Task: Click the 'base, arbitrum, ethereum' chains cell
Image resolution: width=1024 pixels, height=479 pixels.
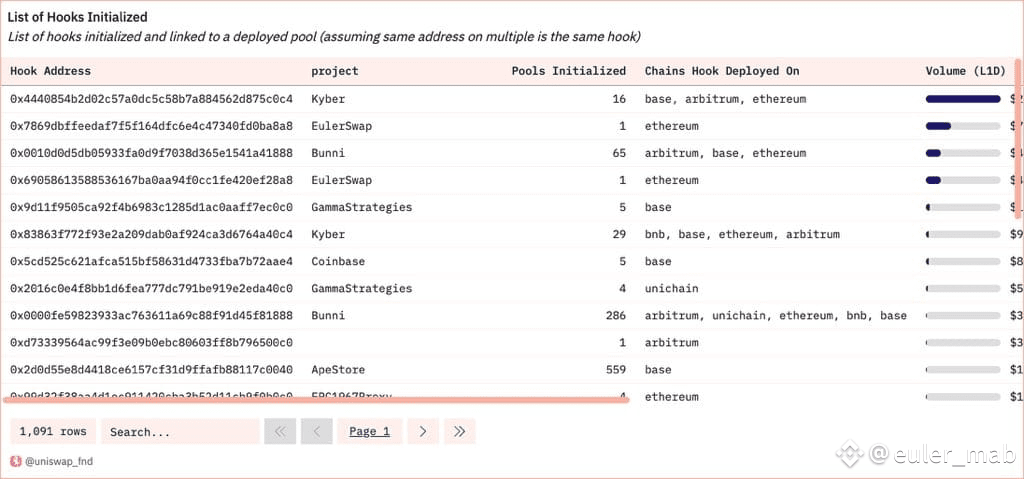Action: tap(726, 99)
